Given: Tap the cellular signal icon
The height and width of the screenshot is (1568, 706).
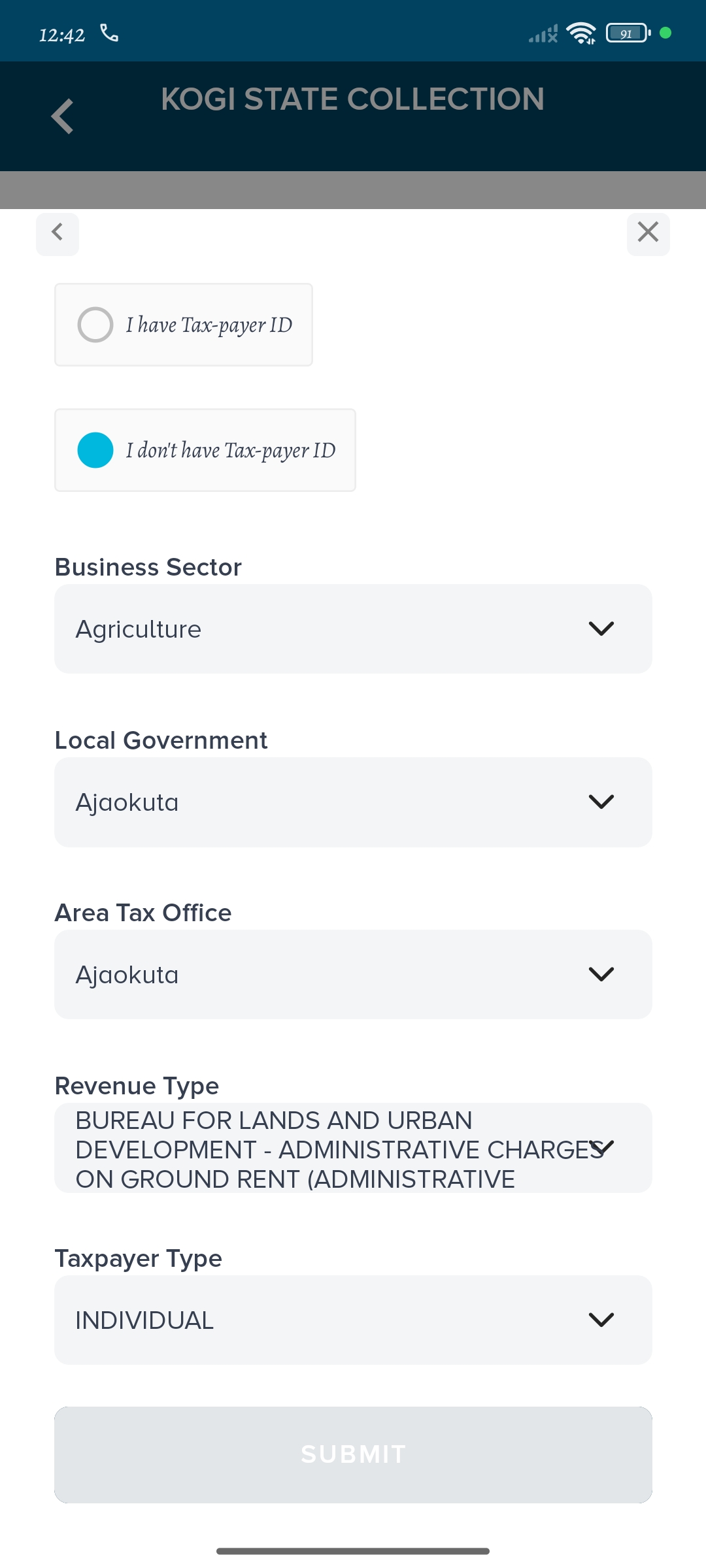Looking at the screenshot, I should pyautogui.click(x=543, y=33).
